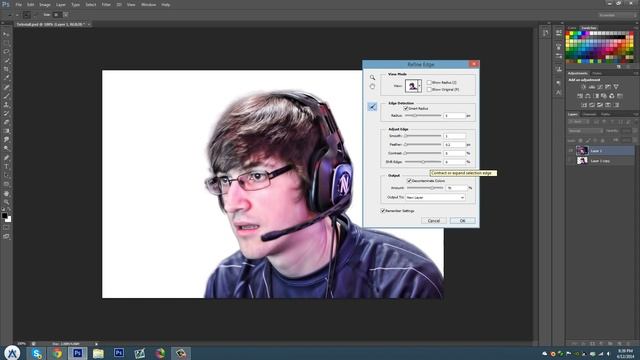The width and height of the screenshot is (640, 360).
Task: Click the Smooth value input field
Action: (x=454, y=136)
